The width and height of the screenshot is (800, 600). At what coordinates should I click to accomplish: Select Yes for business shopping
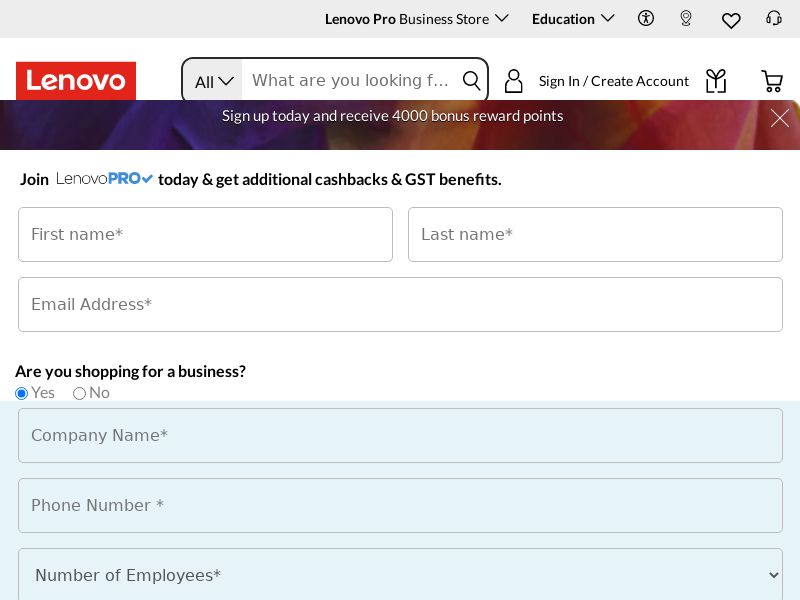(x=21, y=393)
